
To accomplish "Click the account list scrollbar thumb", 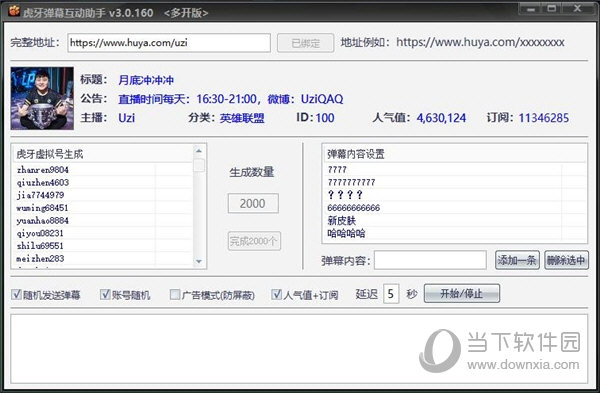I will pos(199,165).
